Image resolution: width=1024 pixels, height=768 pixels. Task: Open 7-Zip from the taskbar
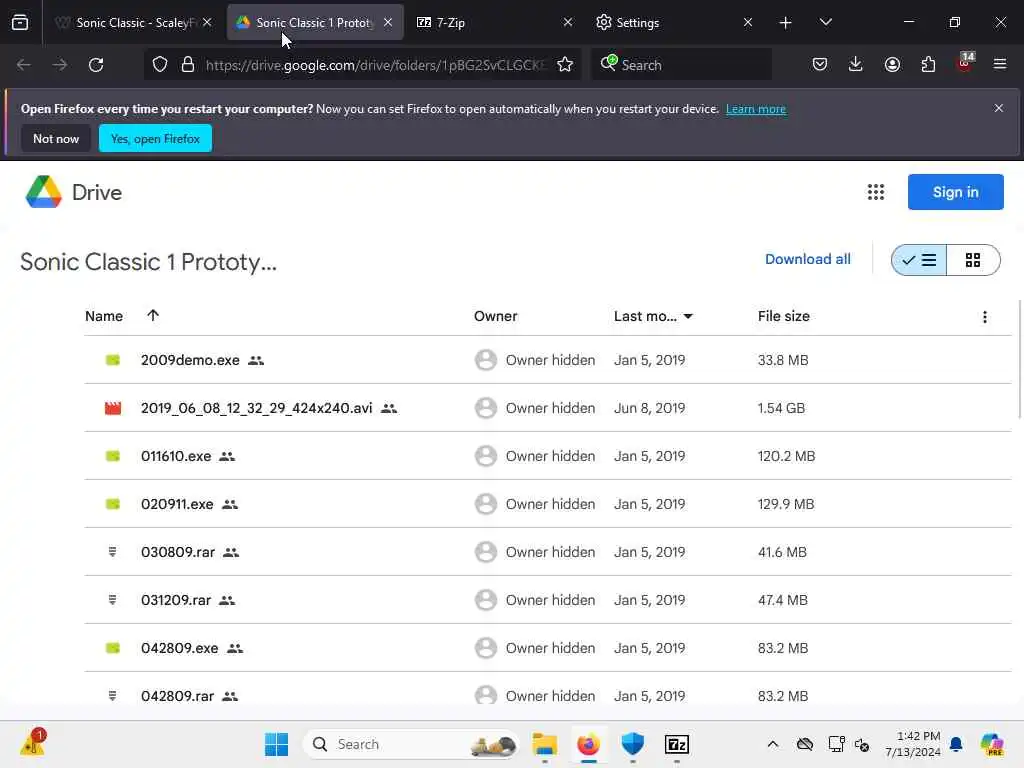pos(677,744)
